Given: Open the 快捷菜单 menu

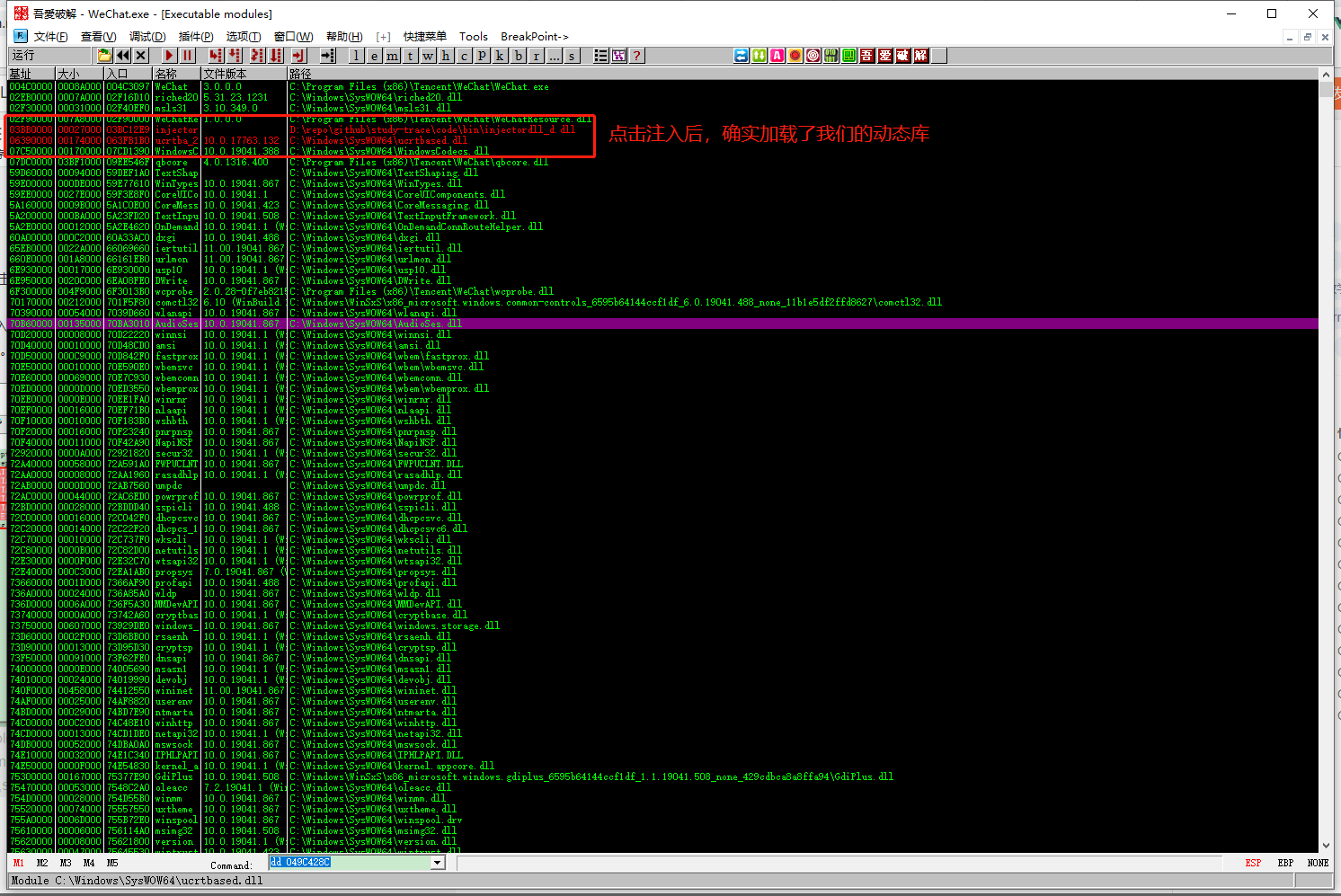Looking at the screenshot, I should click(x=425, y=37).
